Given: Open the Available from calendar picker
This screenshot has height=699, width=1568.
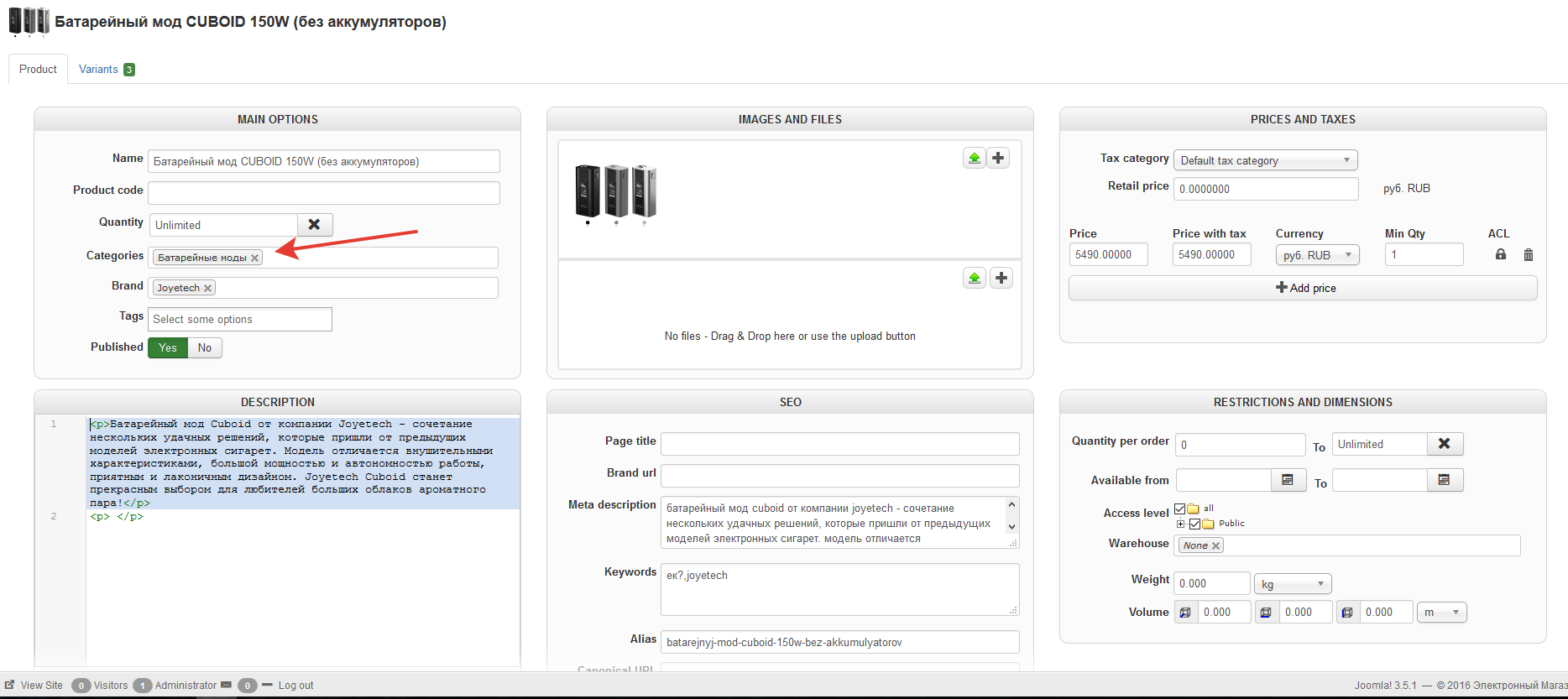Looking at the screenshot, I should point(1288,480).
